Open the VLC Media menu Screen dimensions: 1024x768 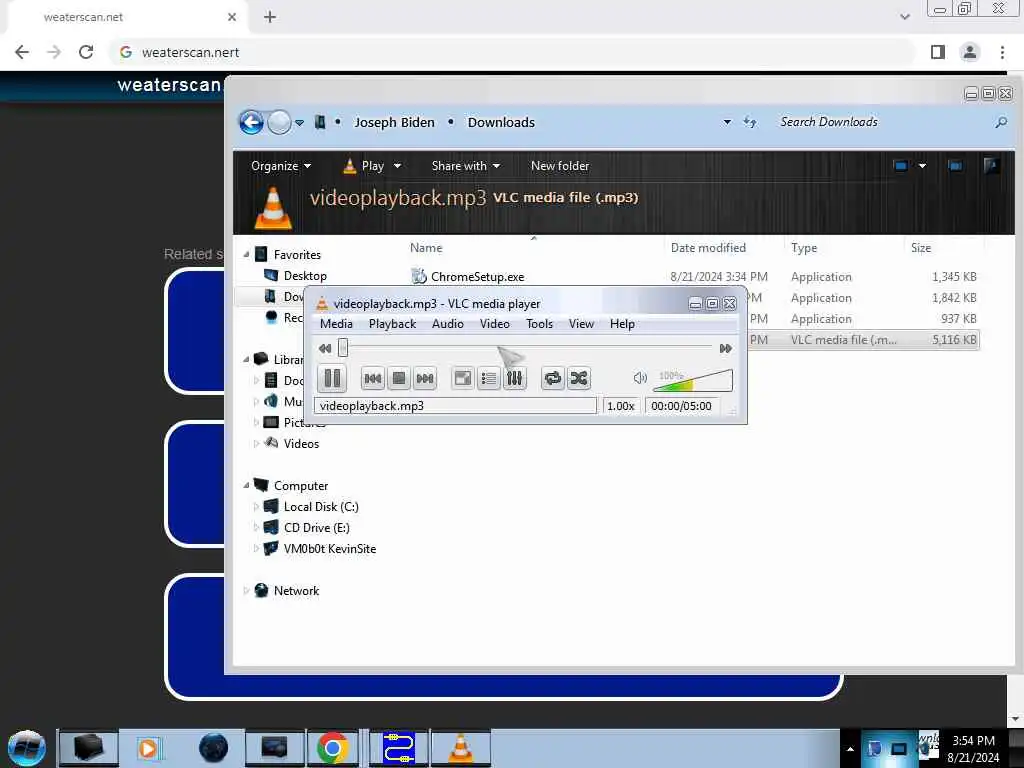click(x=336, y=324)
